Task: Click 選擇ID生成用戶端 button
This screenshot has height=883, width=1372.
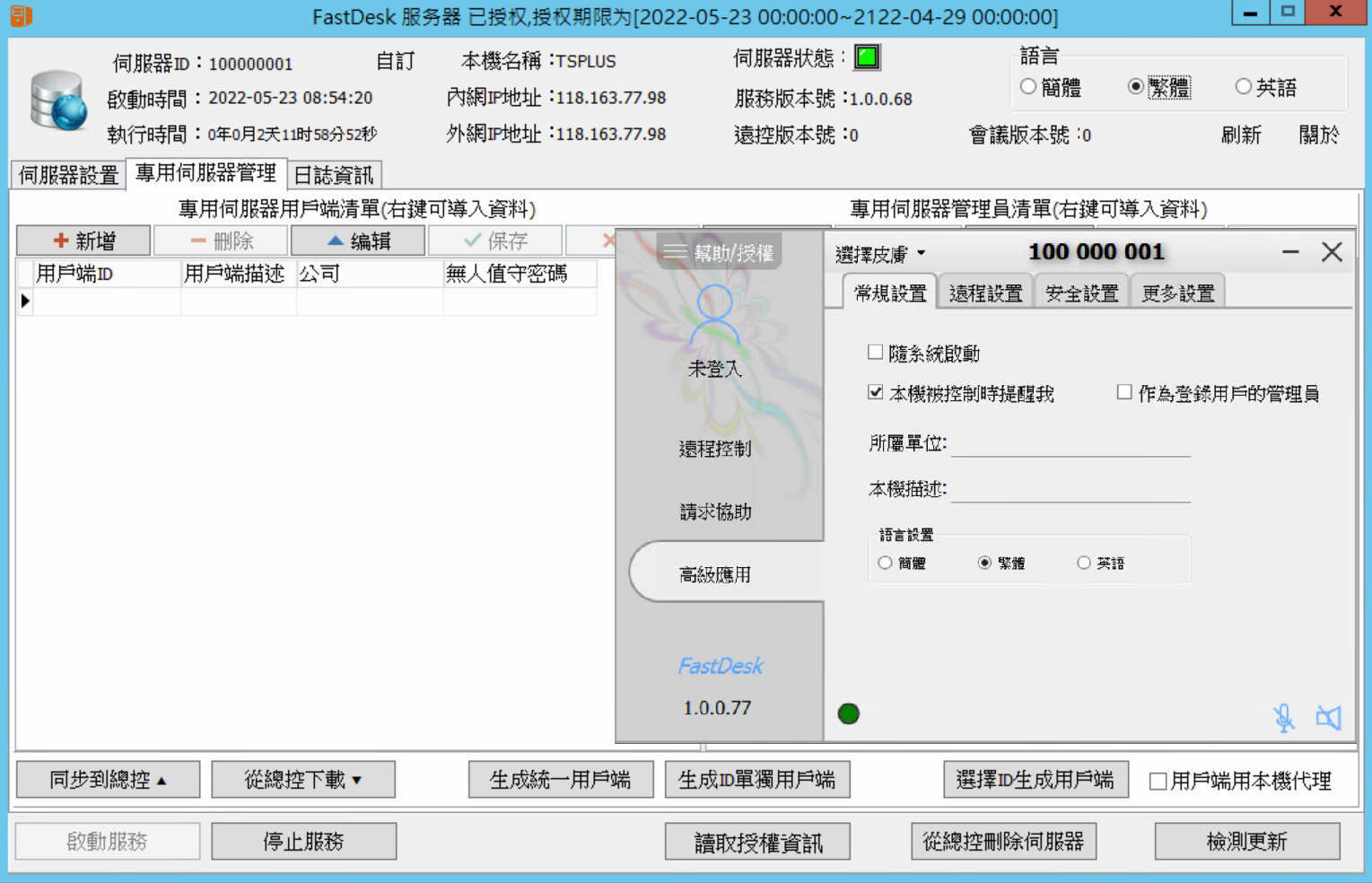Action: pyautogui.click(x=1036, y=780)
